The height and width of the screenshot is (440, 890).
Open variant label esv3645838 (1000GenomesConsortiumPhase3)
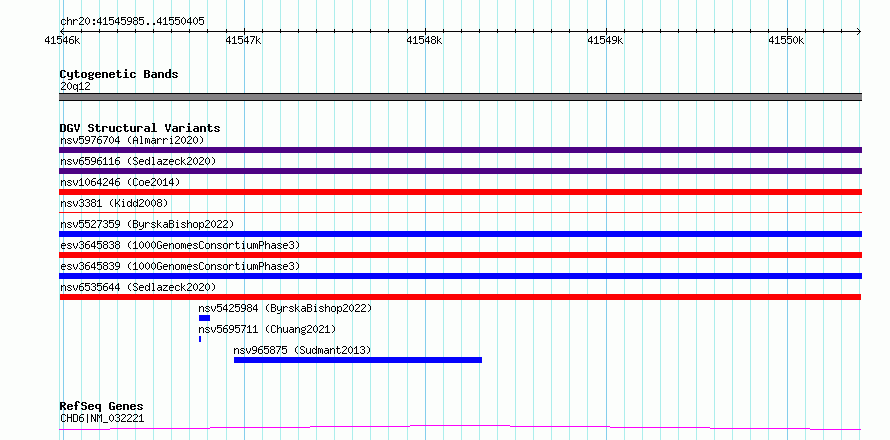click(x=180, y=245)
